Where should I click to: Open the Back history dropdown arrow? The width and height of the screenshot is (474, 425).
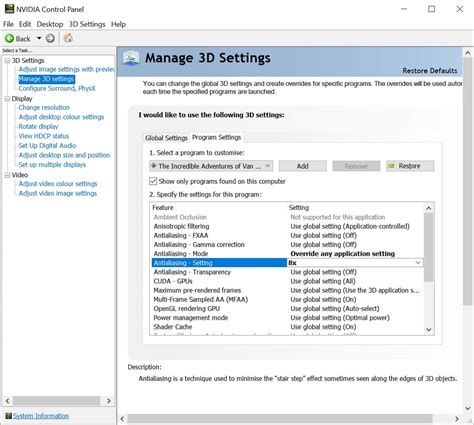[x=39, y=38]
